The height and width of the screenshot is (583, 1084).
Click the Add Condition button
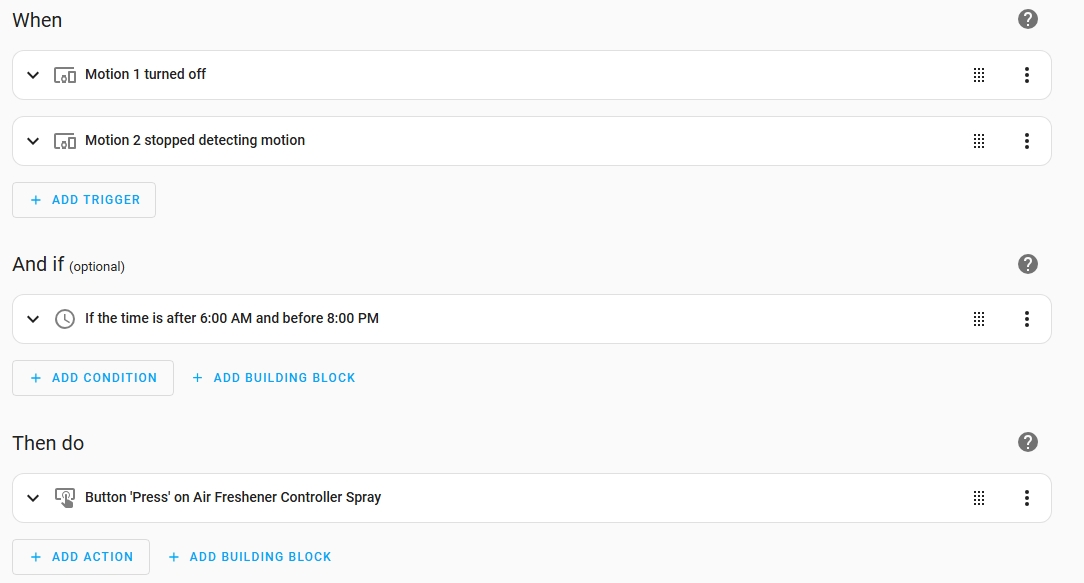(x=93, y=378)
